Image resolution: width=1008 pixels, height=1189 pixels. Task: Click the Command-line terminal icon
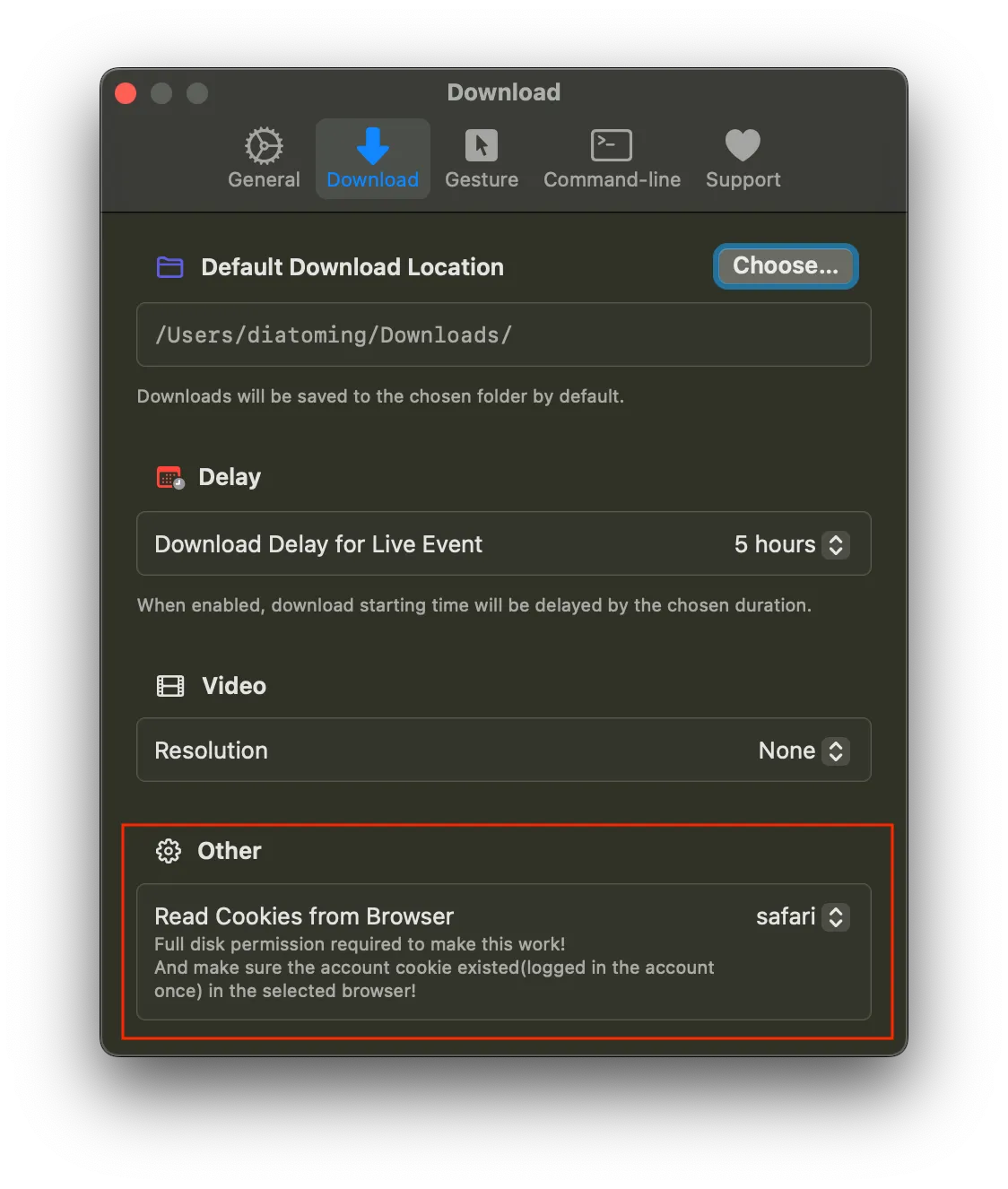611,144
